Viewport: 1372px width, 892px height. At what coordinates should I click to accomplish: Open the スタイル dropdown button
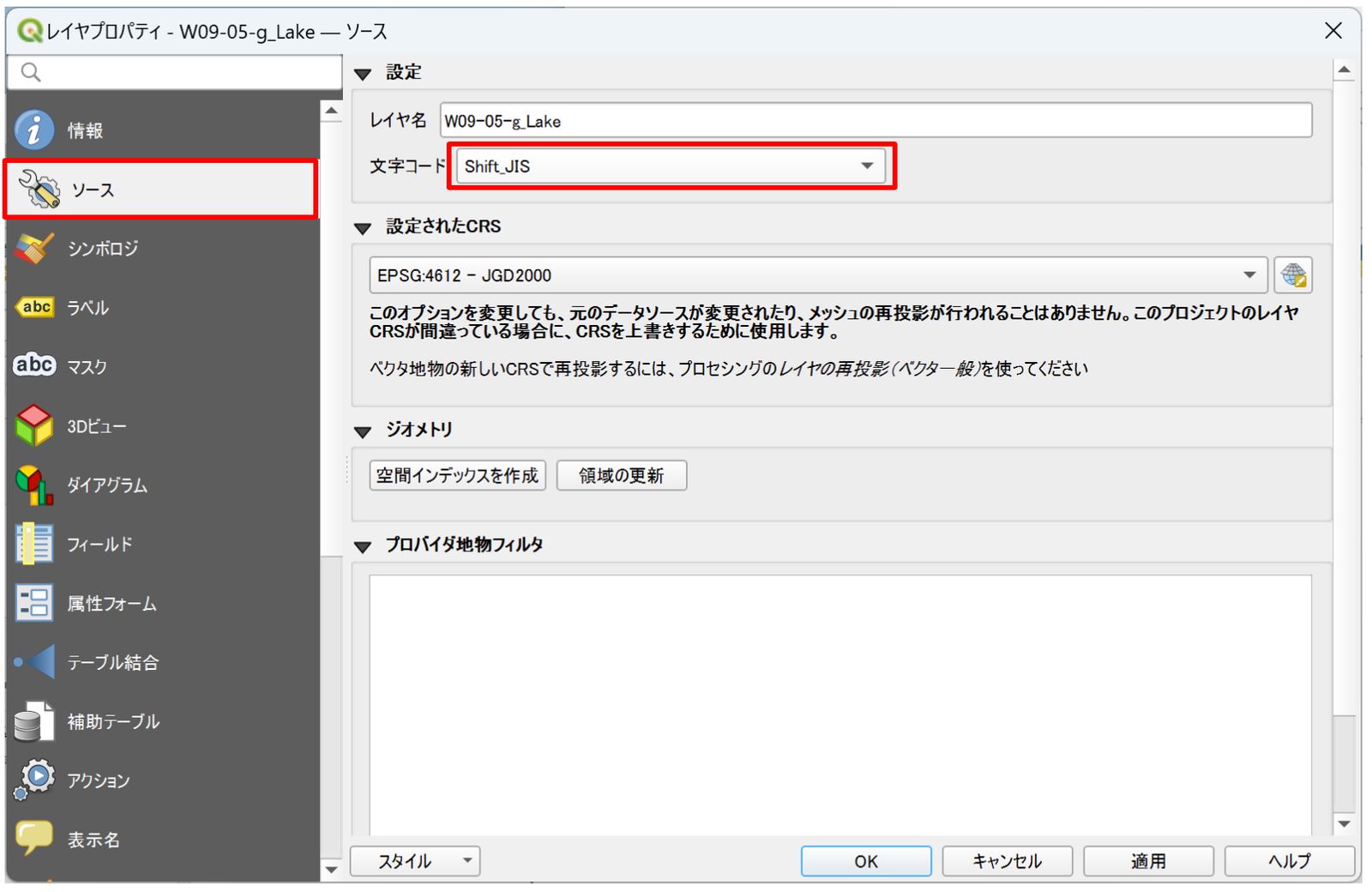tap(415, 861)
